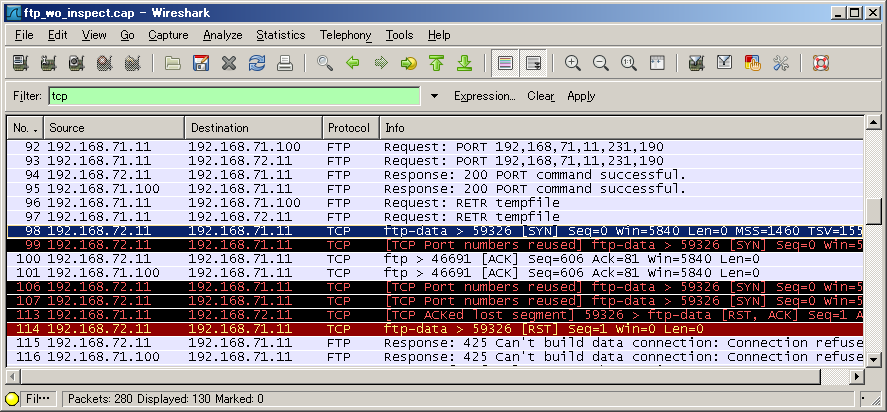Click the horizontal scrollbar right arrow
Viewport: 887px width, 412px height.
tap(857, 376)
